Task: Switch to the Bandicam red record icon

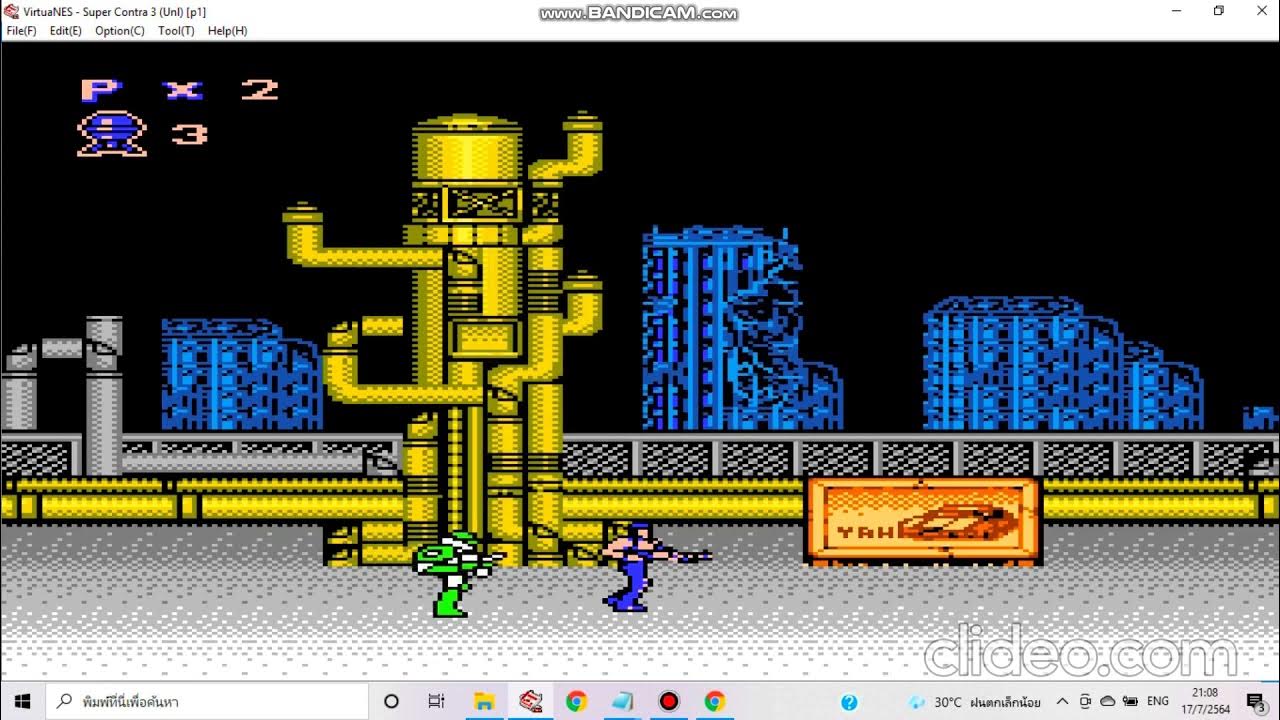Action: [668, 701]
